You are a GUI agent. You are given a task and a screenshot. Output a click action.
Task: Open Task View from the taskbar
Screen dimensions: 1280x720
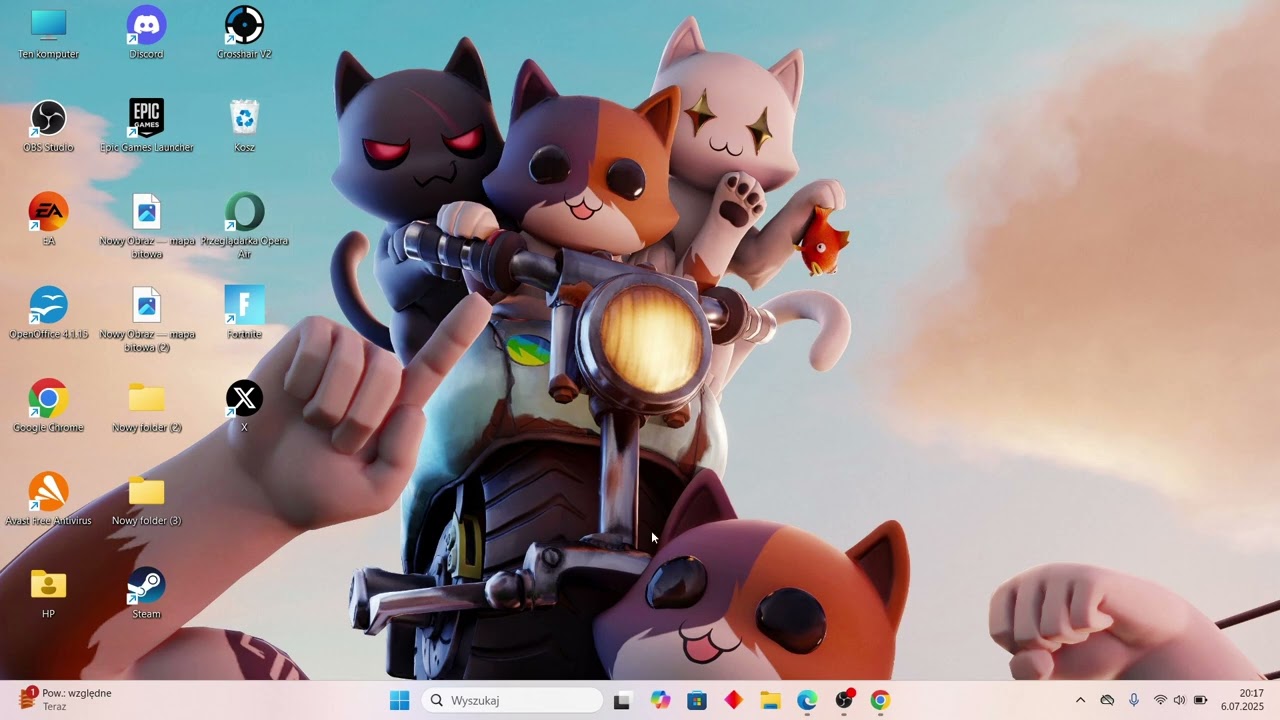point(622,700)
